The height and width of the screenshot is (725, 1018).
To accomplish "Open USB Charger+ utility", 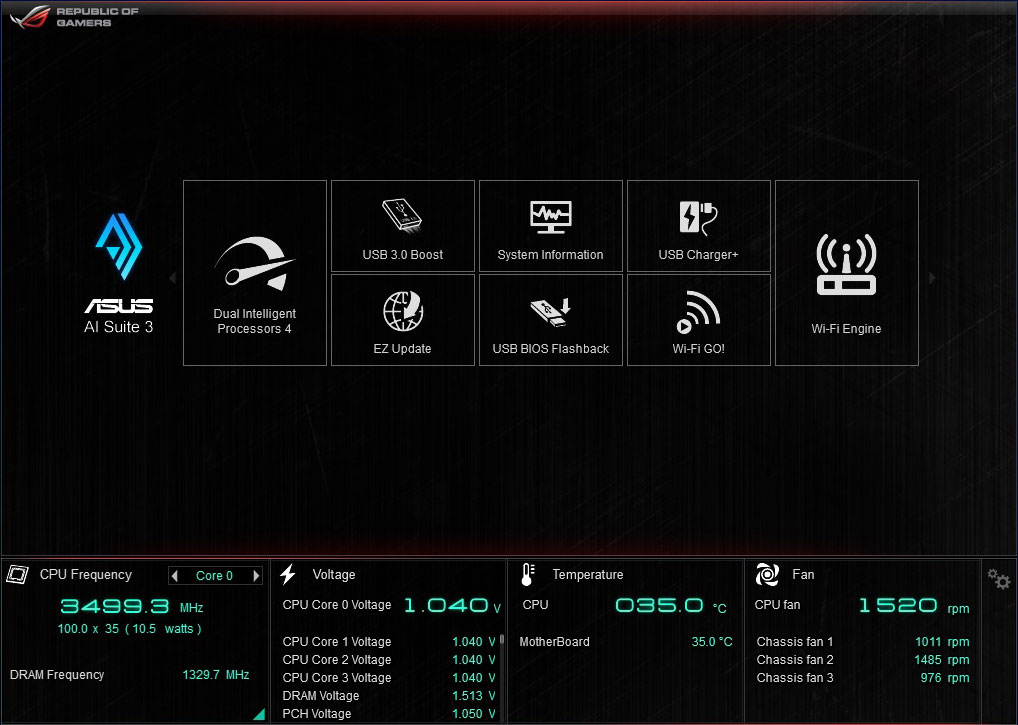I will click(x=699, y=226).
